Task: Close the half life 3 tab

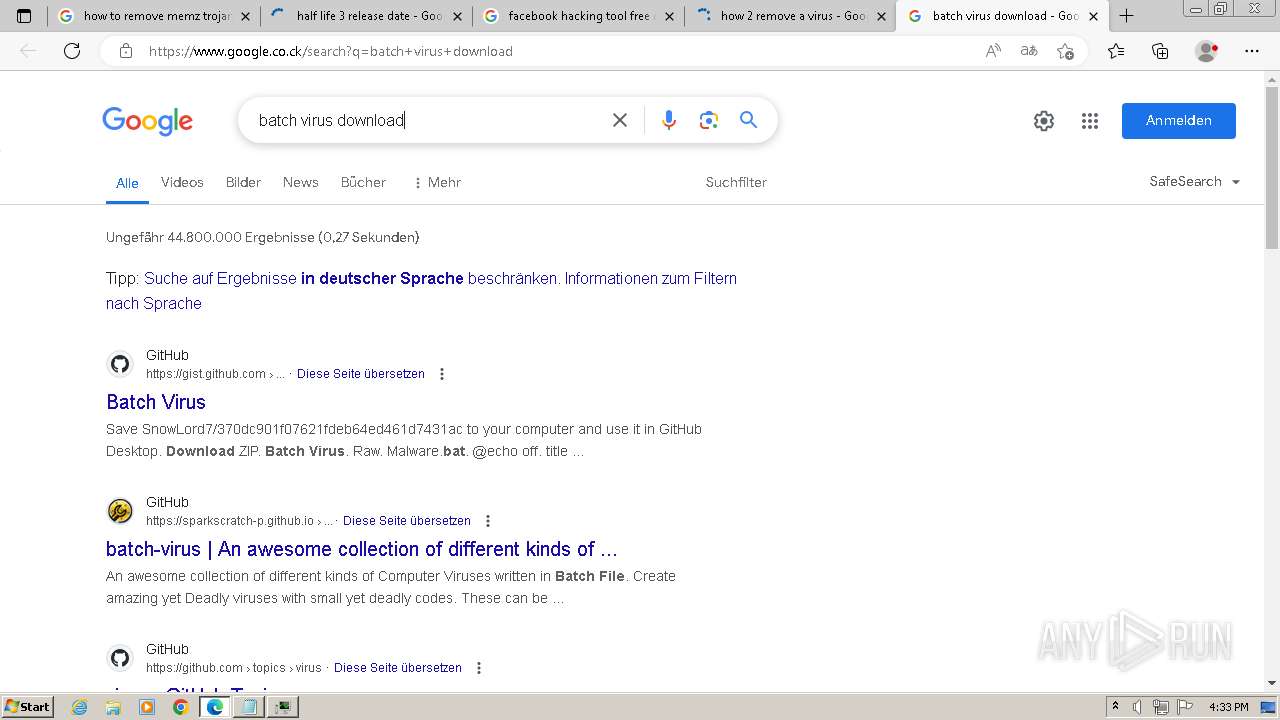Action: click(457, 16)
